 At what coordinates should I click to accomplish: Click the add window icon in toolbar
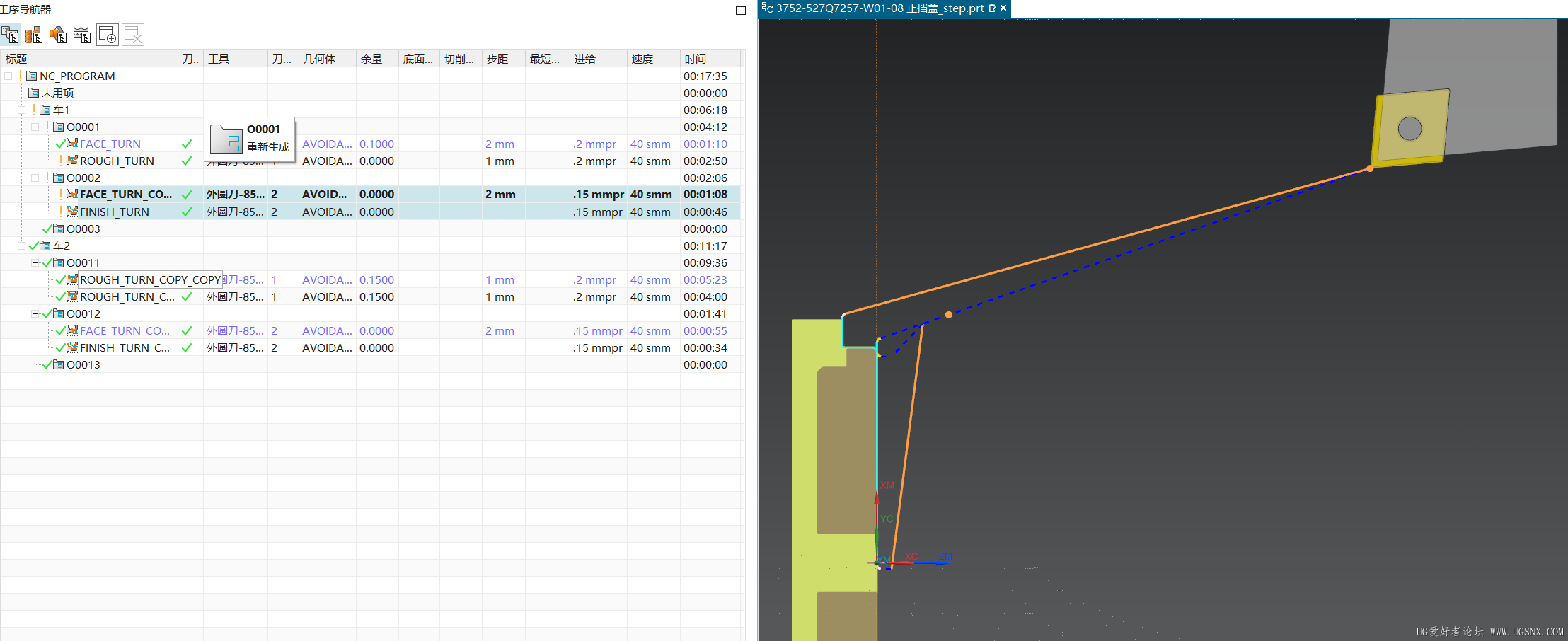click(x=108, y=35)
